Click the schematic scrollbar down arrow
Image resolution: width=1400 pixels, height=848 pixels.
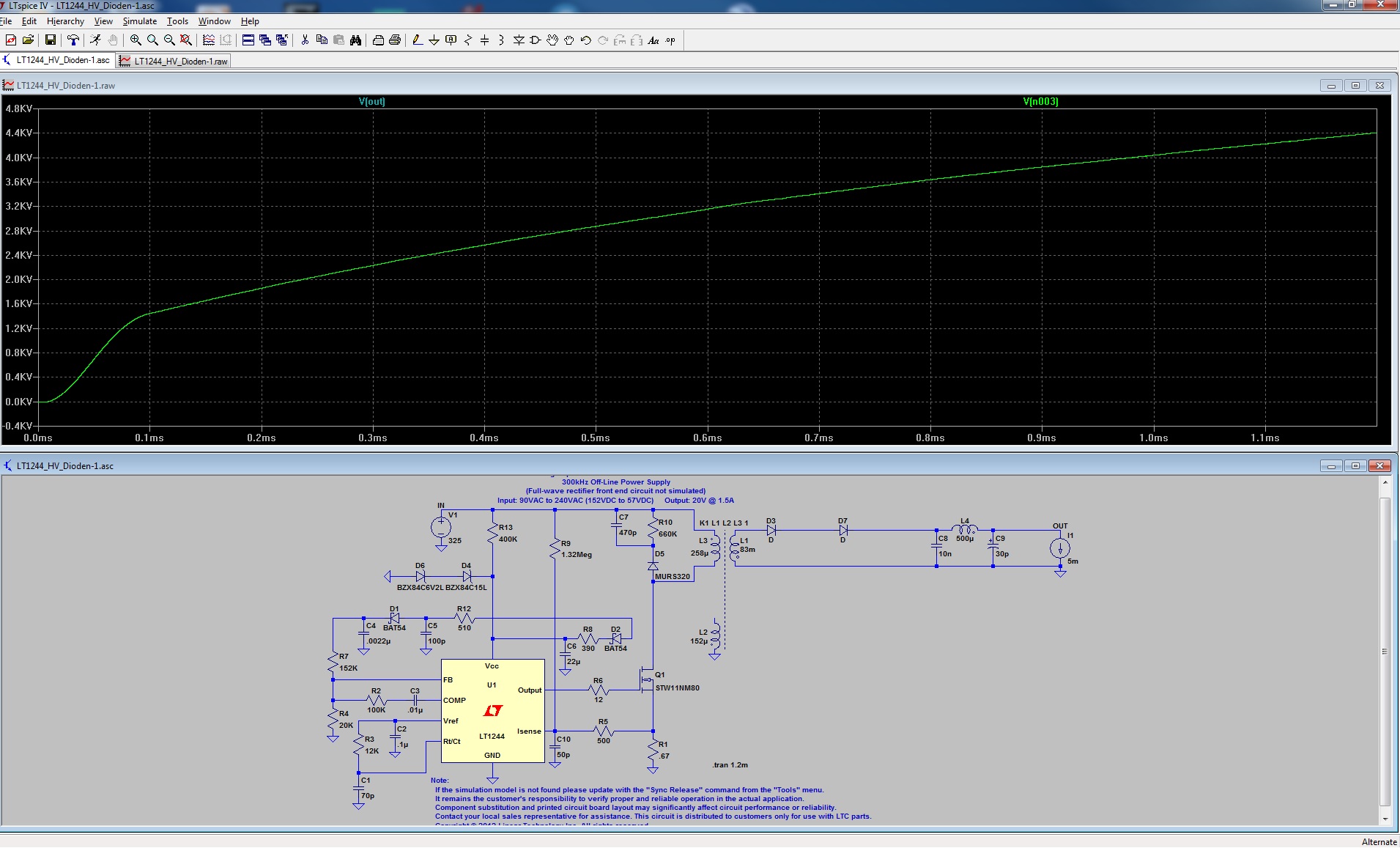[x=1385, y=819]
